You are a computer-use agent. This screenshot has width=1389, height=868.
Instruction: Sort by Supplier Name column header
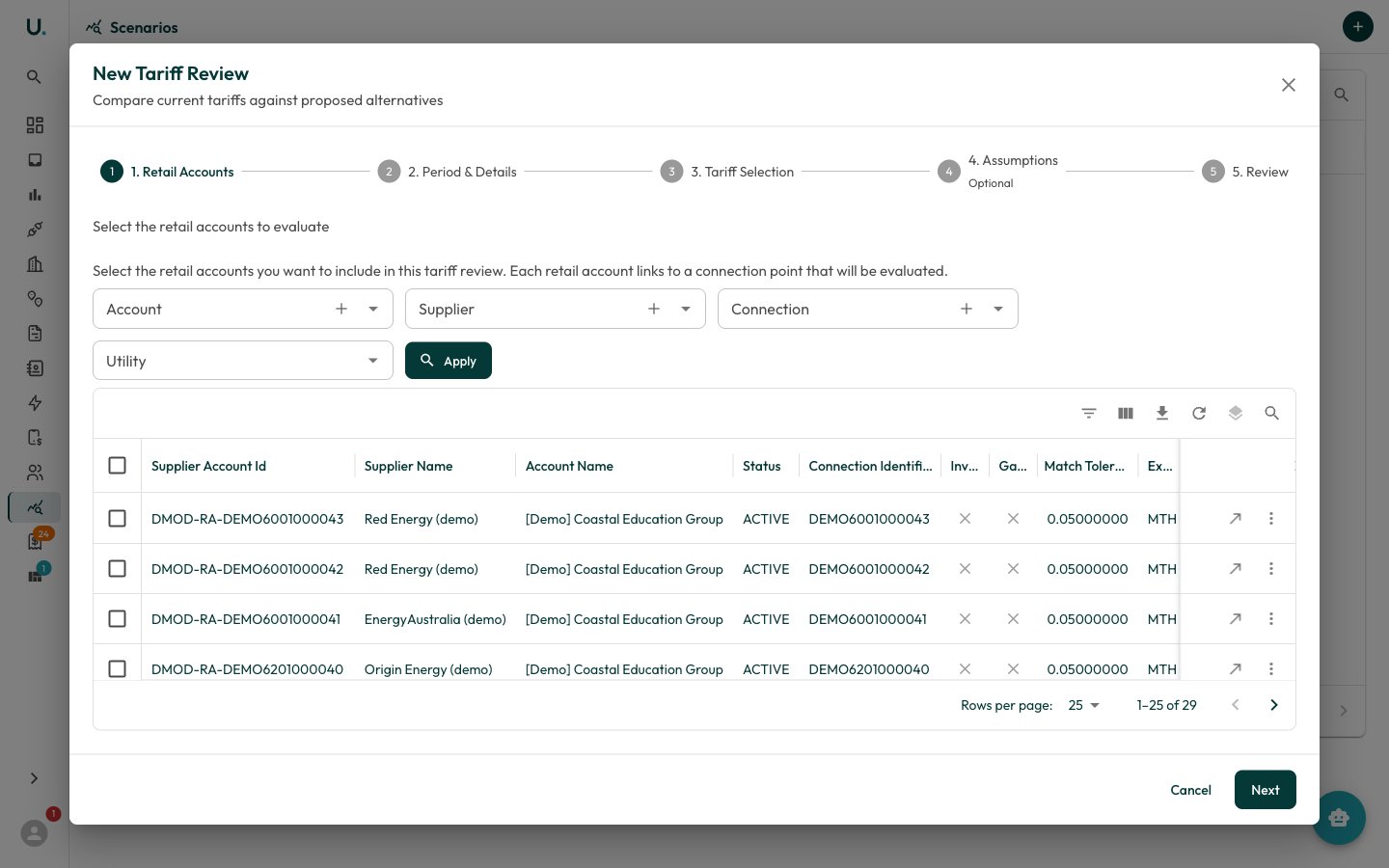(409, 466)
